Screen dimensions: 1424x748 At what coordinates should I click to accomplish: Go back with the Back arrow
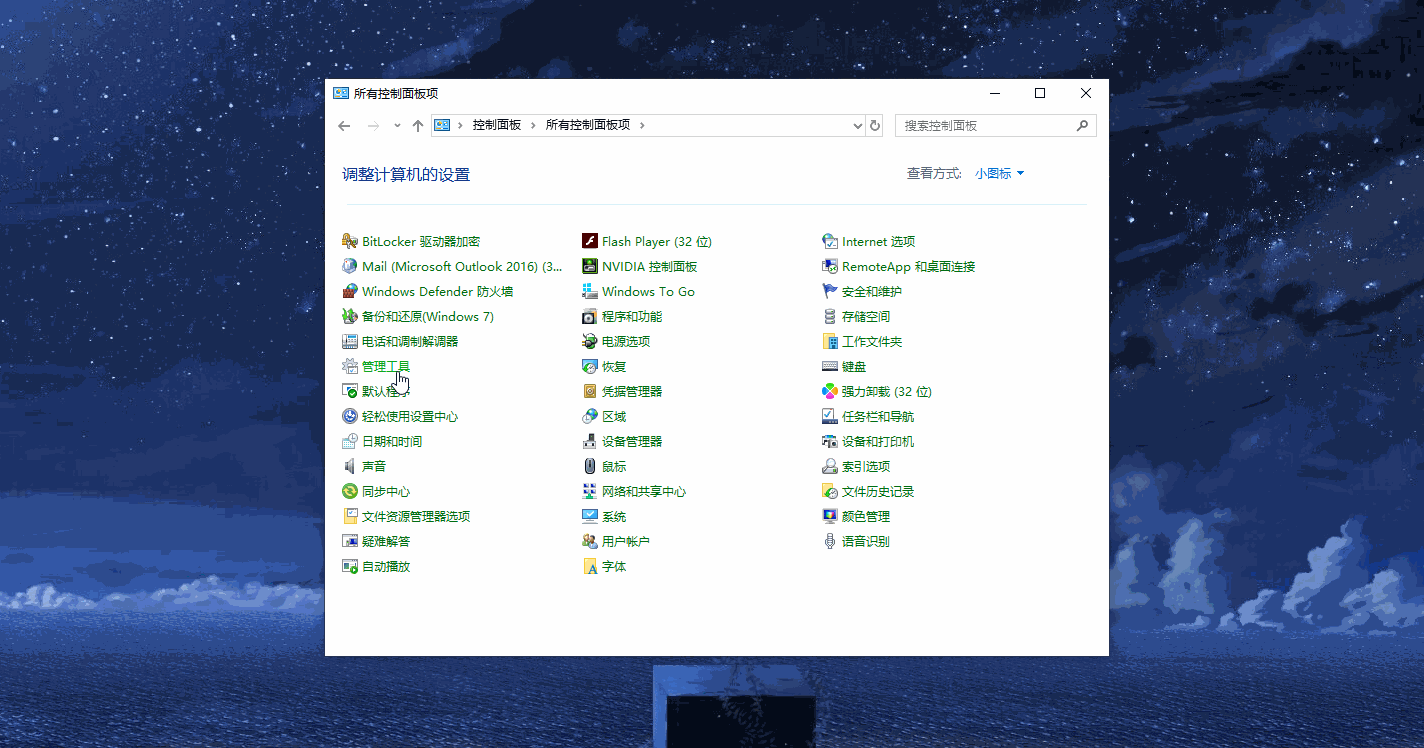[344, 125]
